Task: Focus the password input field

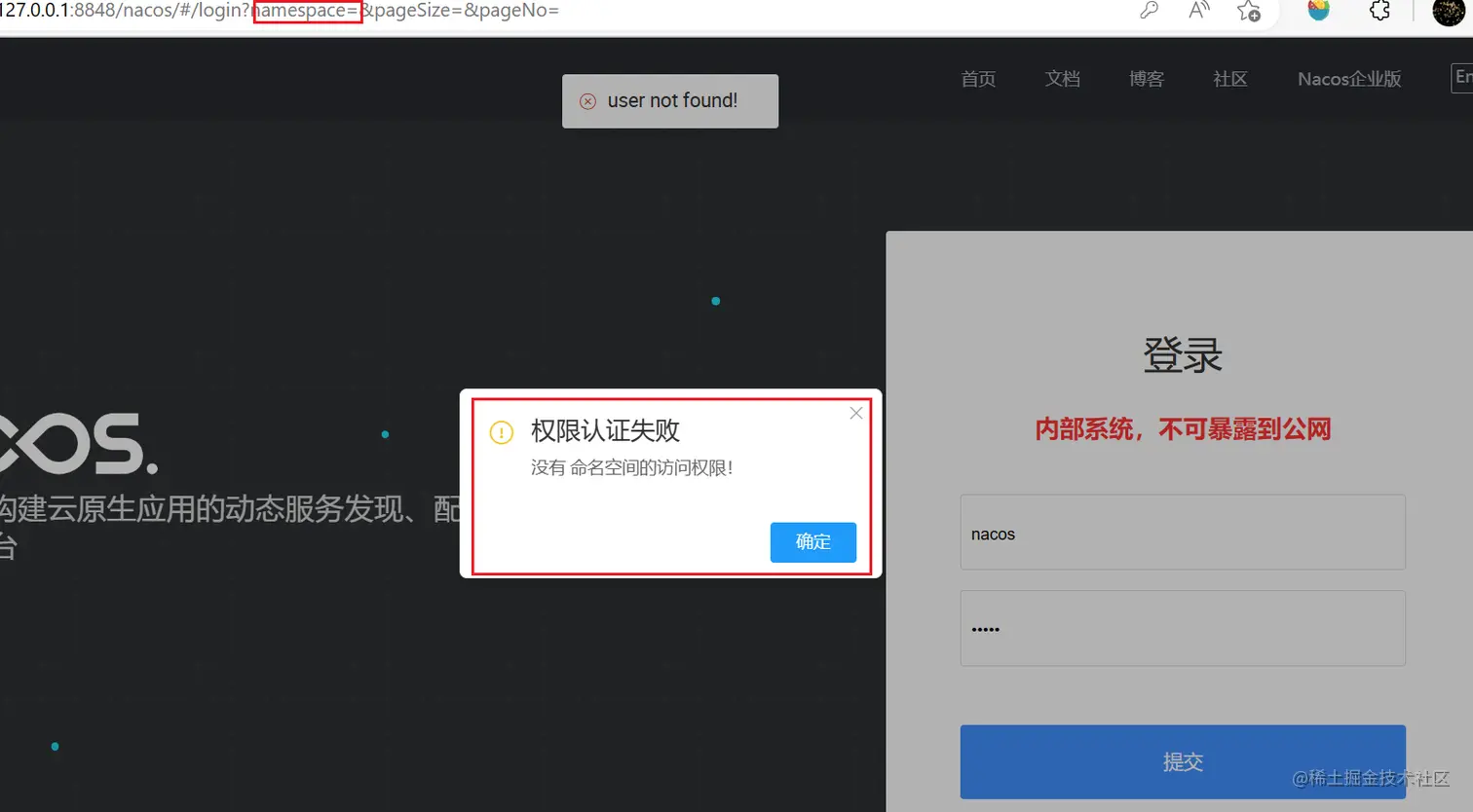Action: [x=1183, y=628]
